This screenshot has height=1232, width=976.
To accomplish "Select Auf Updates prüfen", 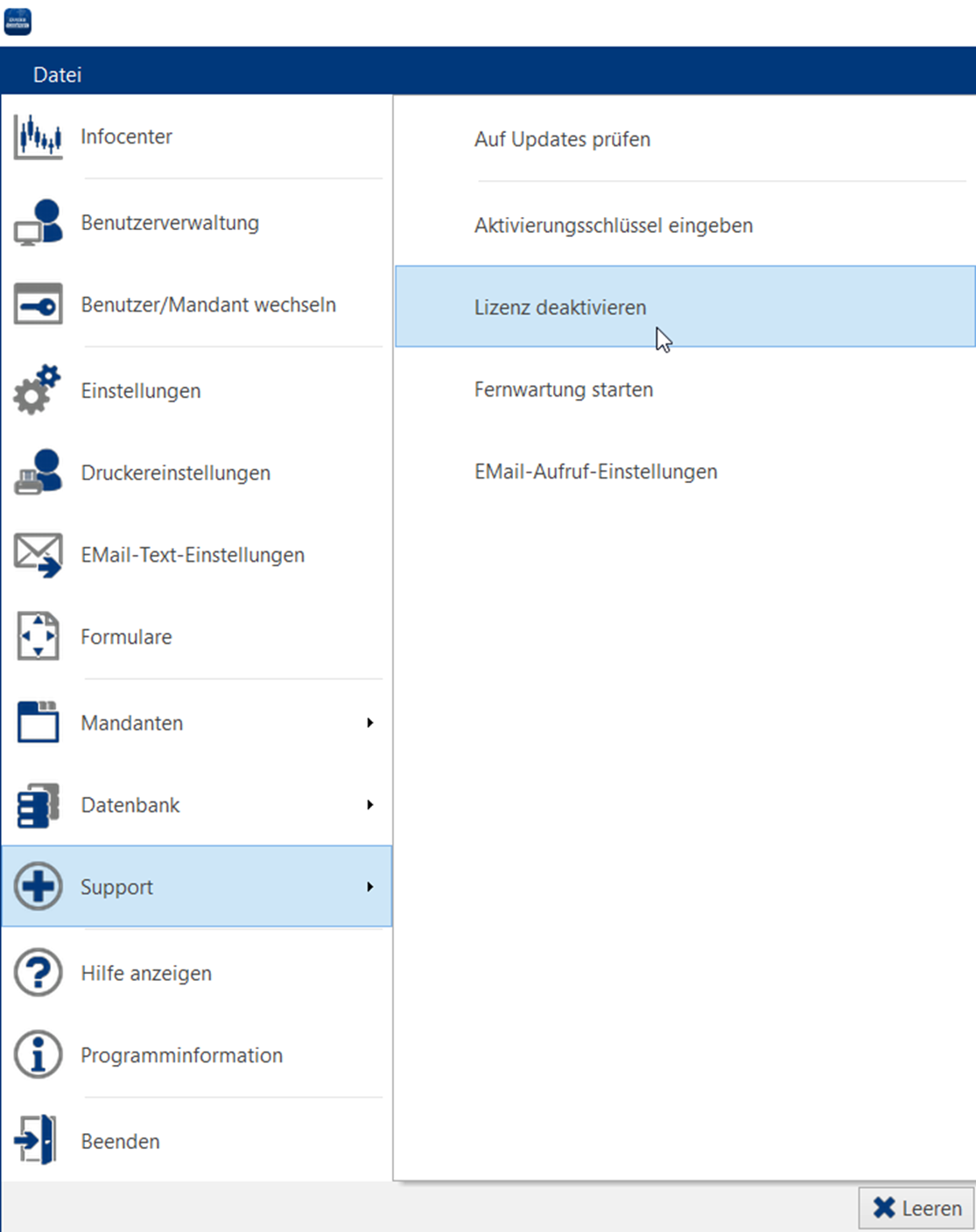I will (562, 140).
